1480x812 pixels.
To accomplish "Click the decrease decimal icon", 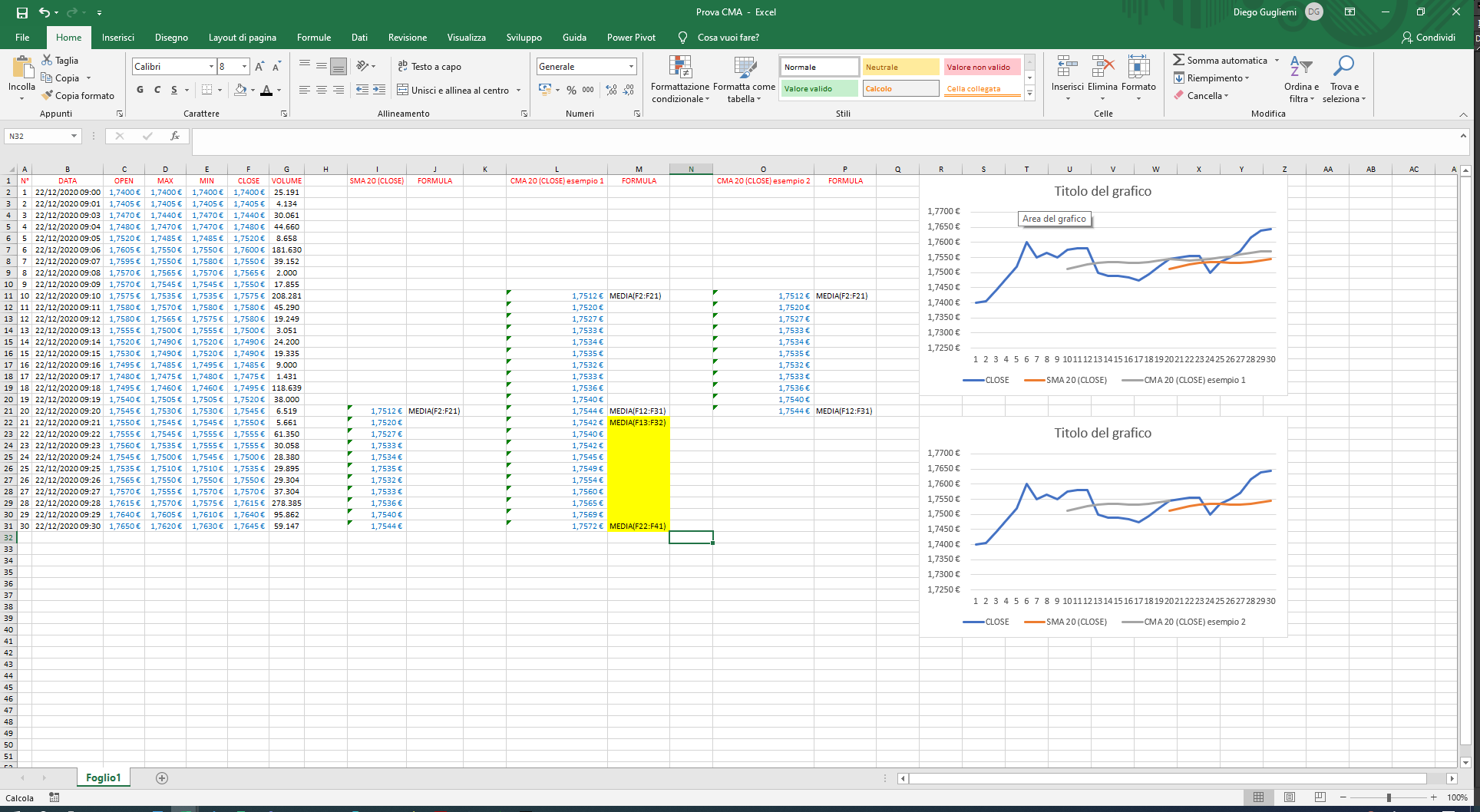I will [x=629, y=90].
